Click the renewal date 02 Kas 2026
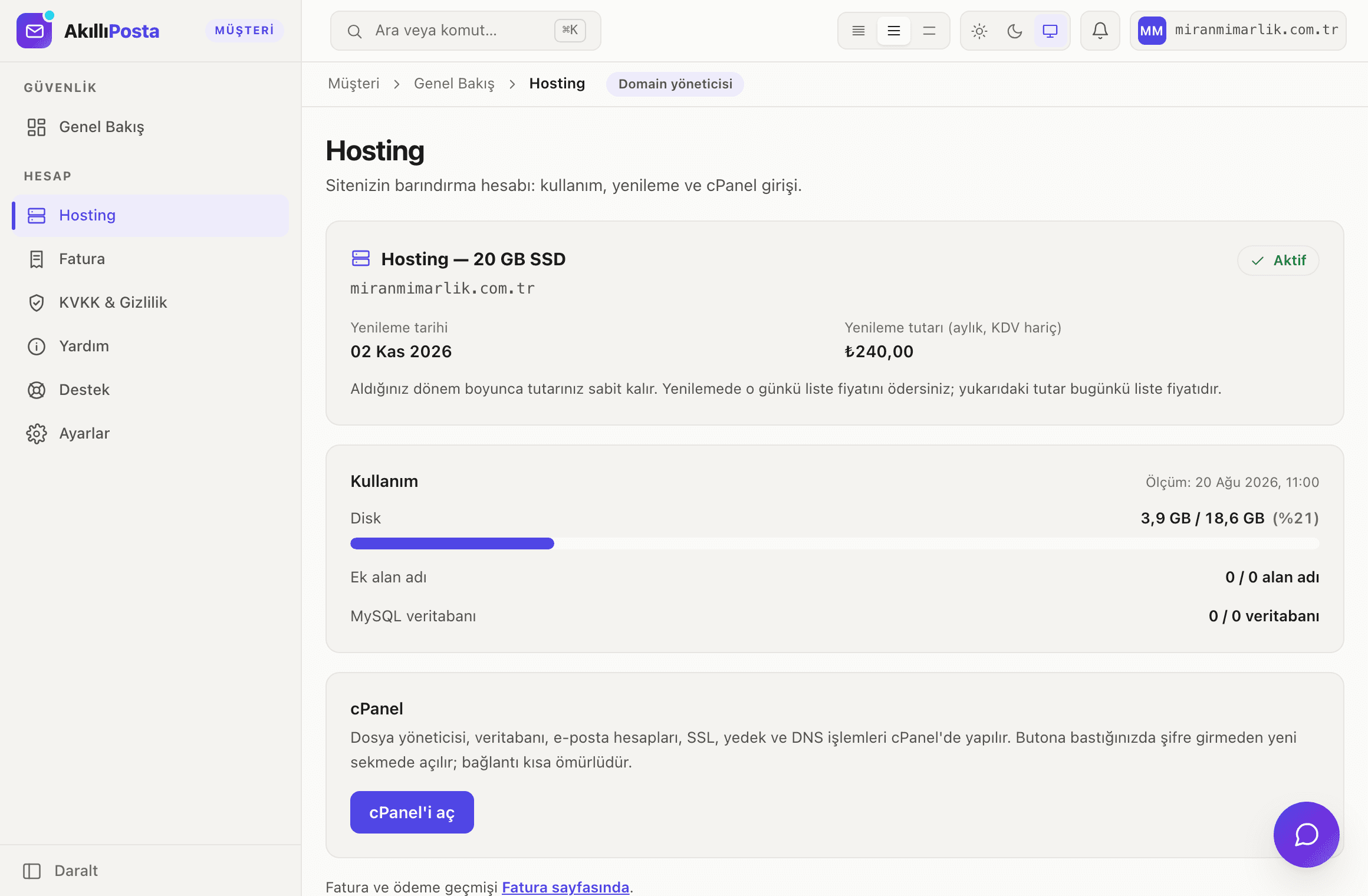This screenshot has height=896, width=1368. pyautogui.click(x=401, y=352)
